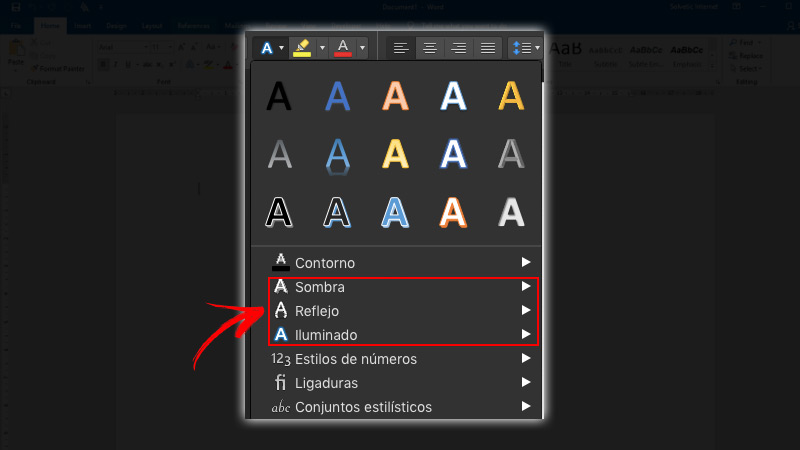Apply the Subtitle style from Styles gallery
Viewport: 800px width, 450px height.
[606, 54]
